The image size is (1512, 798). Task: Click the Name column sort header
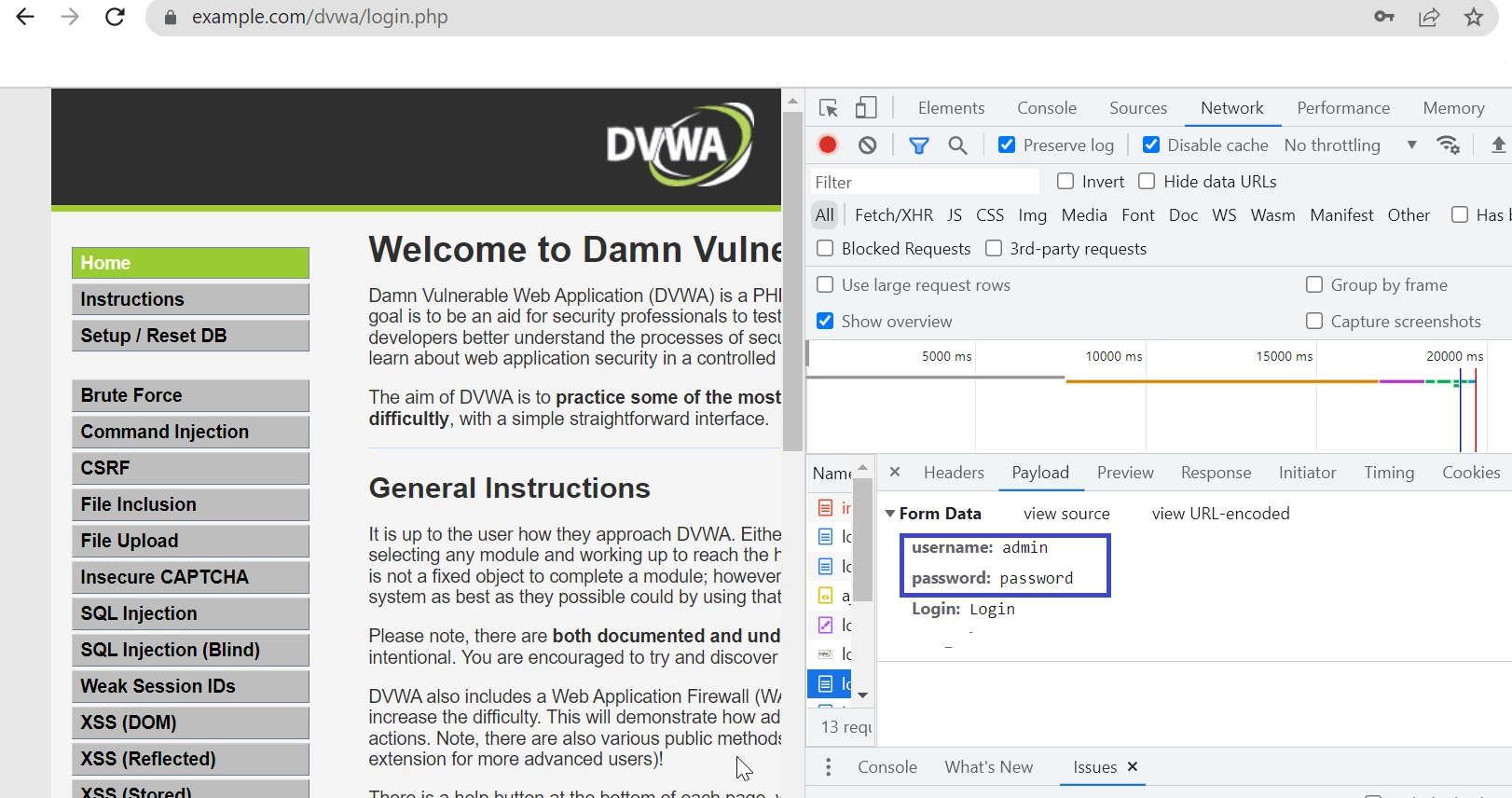click(832, 473)
